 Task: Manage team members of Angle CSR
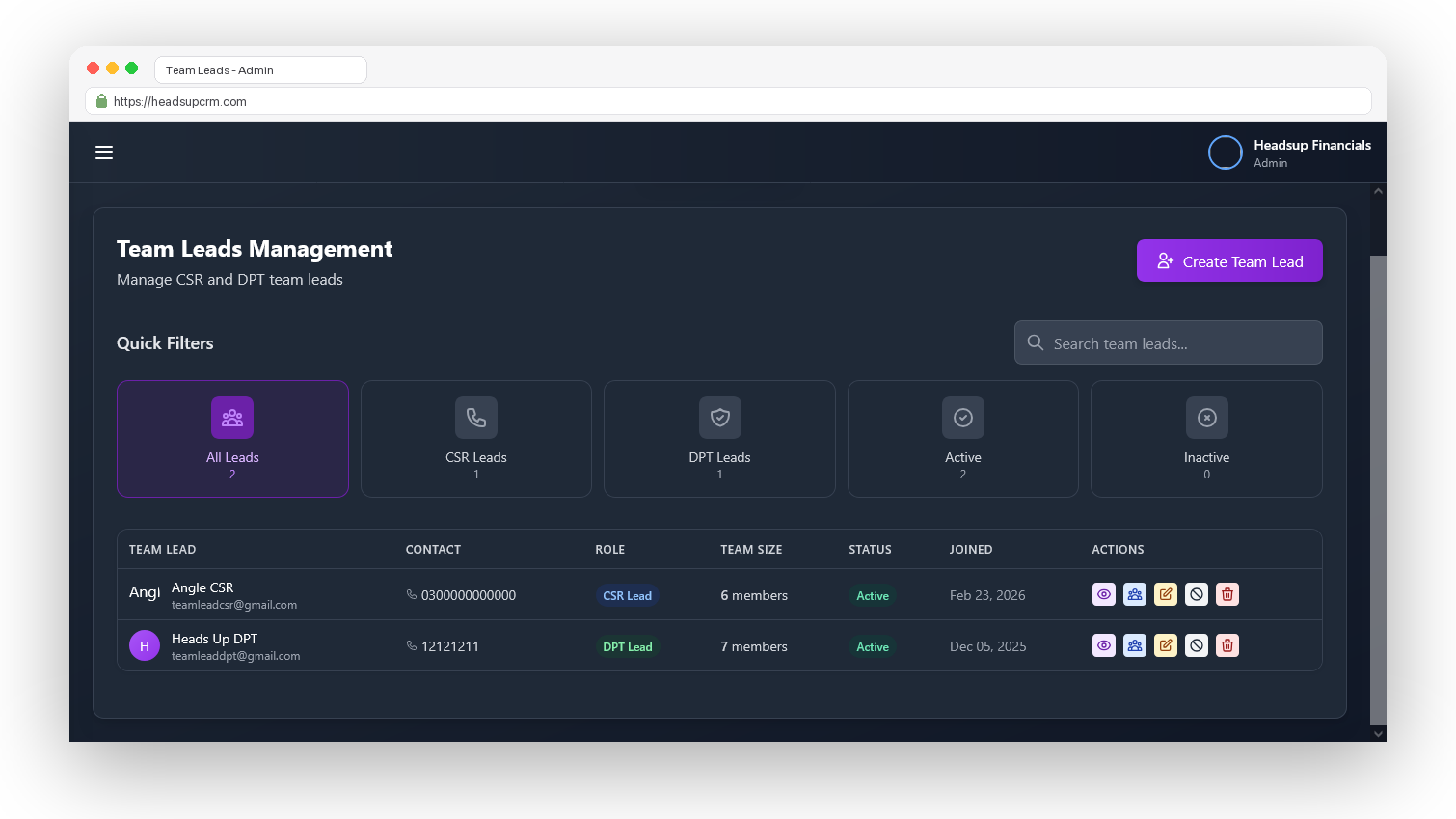(1135, 594)
